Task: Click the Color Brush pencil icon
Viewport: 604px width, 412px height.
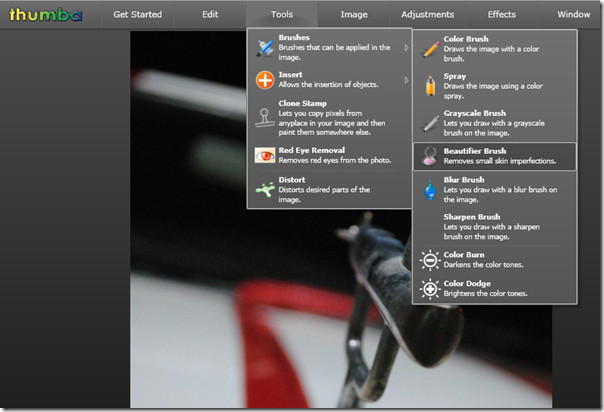Action: (x=431, y=49)
